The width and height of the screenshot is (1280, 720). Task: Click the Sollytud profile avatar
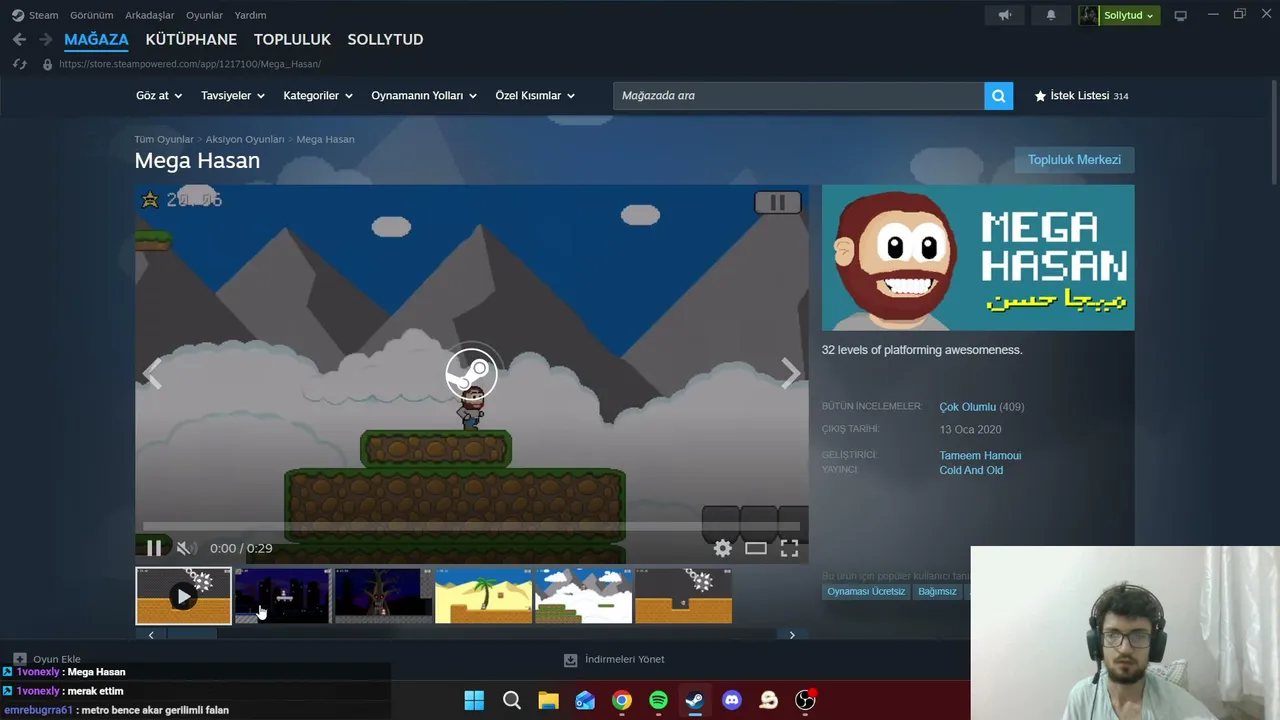(x=1088, y=15)
